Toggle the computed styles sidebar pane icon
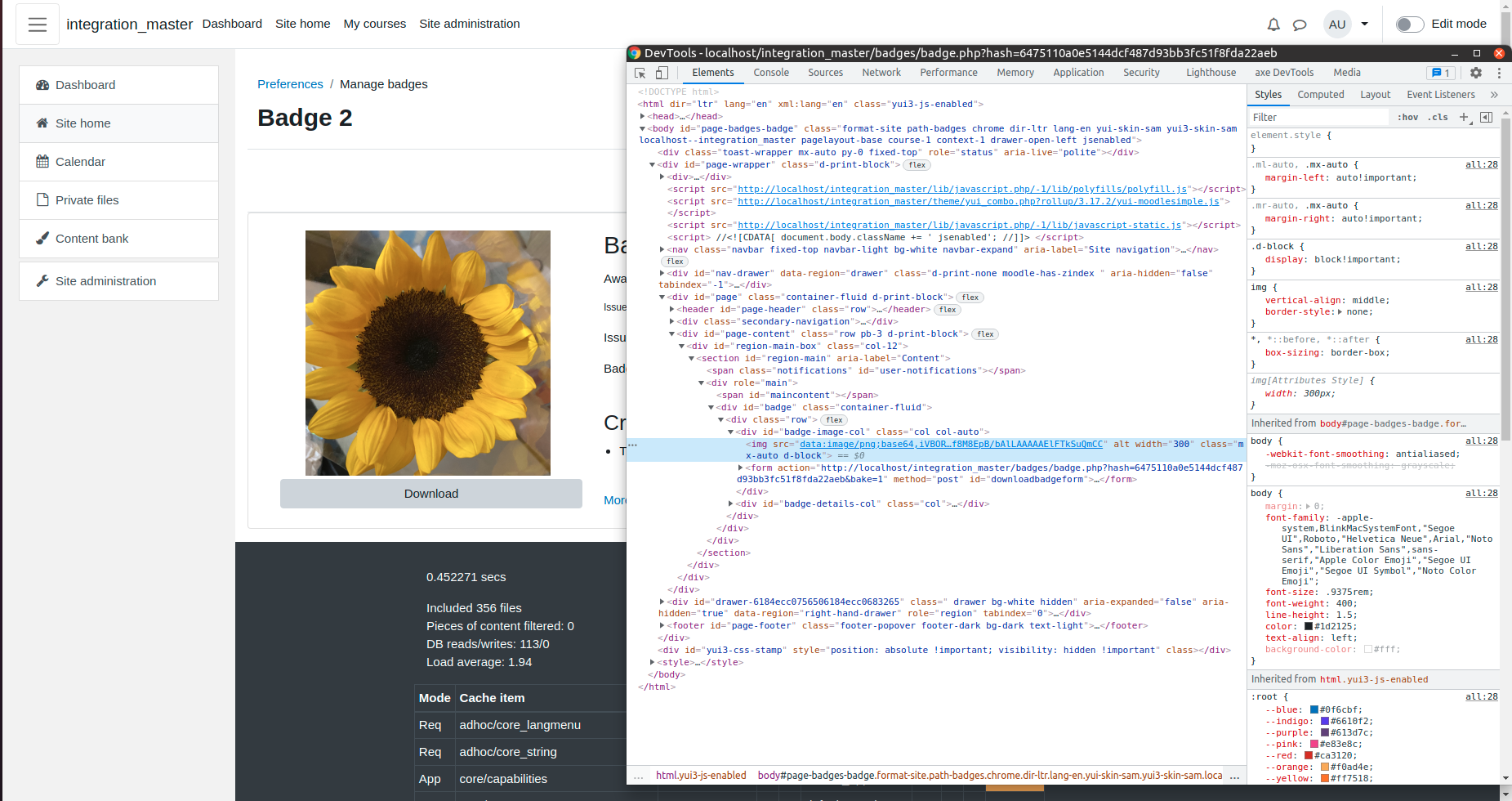The height and width of the screenshot is (801, 1512). click(x=1486, y=118)
